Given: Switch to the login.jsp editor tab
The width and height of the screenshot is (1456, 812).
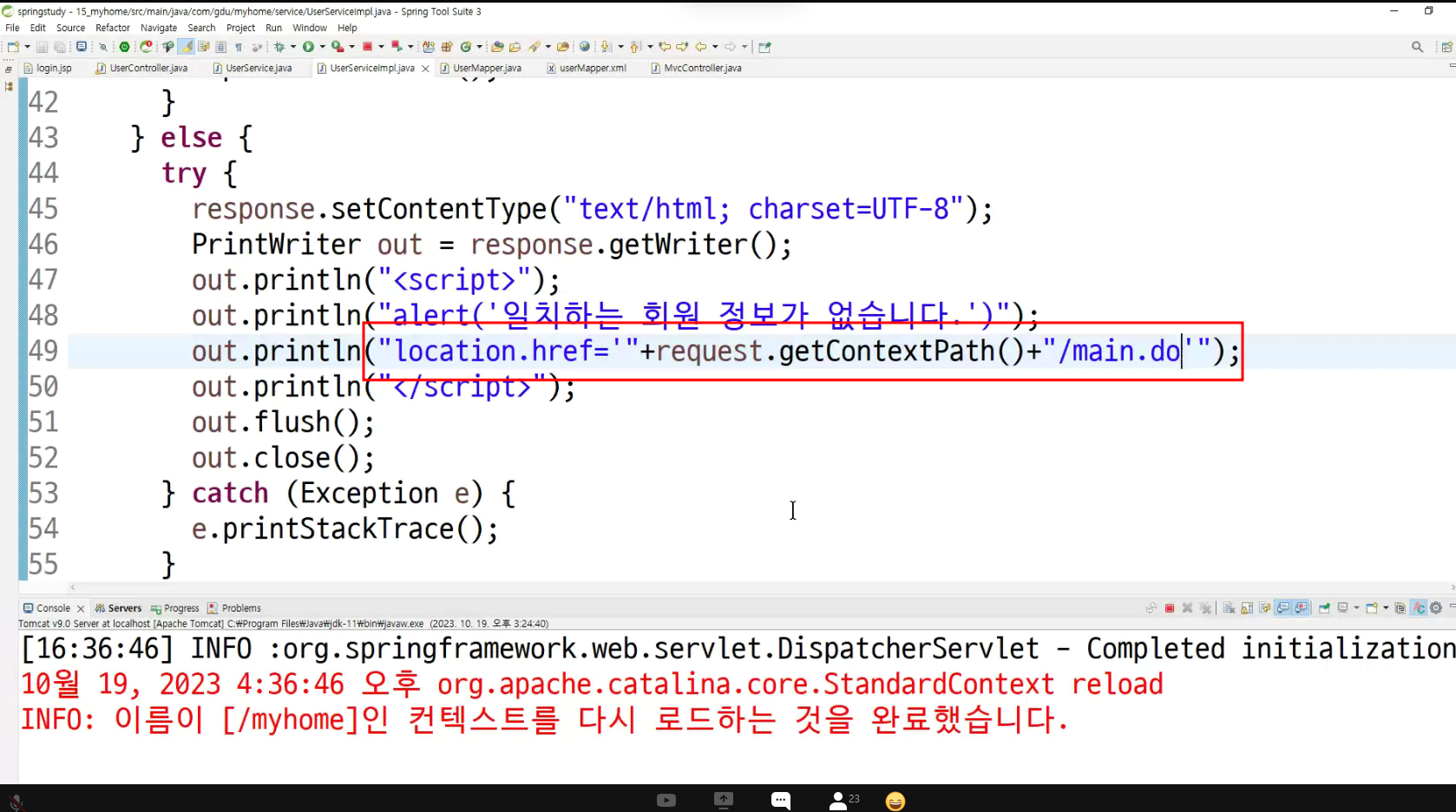Looking at the screenshot, I should click(49, 68).
